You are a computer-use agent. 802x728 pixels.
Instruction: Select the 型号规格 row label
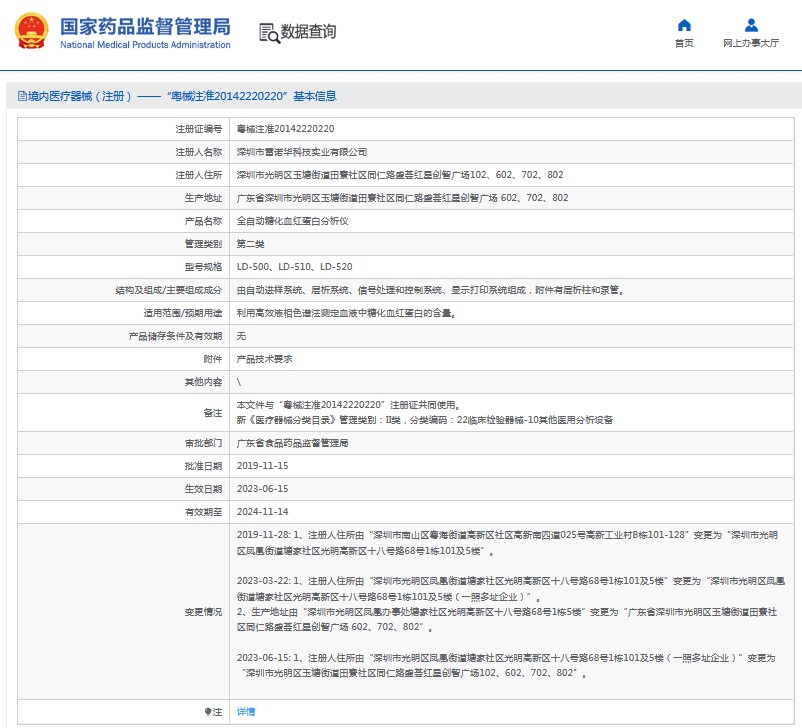[203, 267]
